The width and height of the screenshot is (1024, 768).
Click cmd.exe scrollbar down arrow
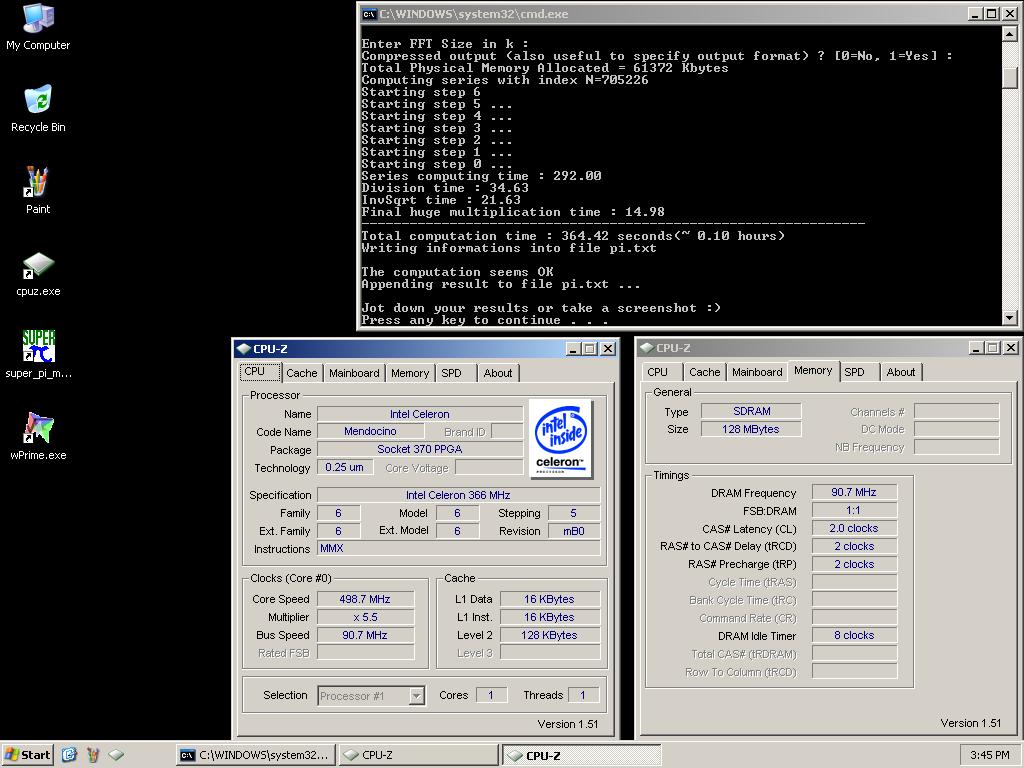(x=1010, y=318)
